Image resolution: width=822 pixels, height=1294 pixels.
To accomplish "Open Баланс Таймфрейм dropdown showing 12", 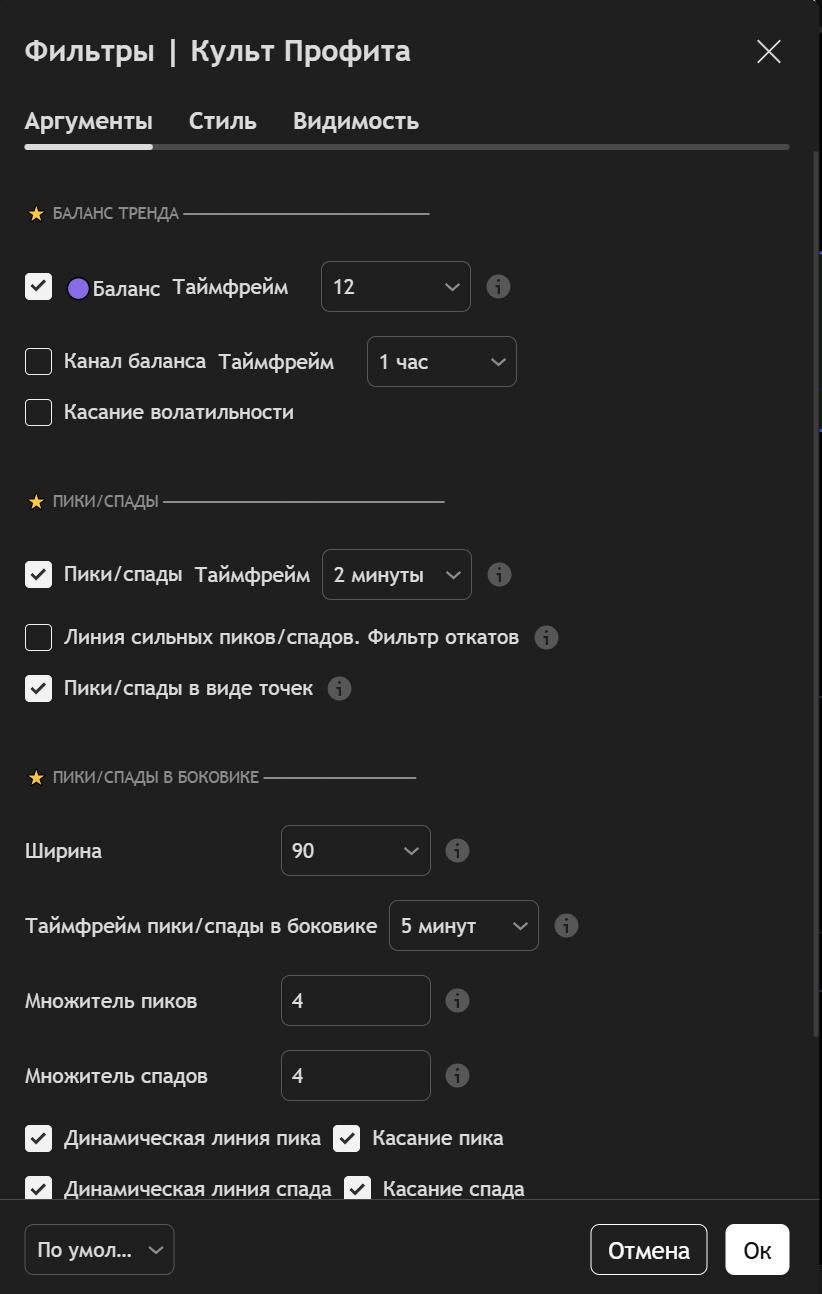I will click(395, 287).
